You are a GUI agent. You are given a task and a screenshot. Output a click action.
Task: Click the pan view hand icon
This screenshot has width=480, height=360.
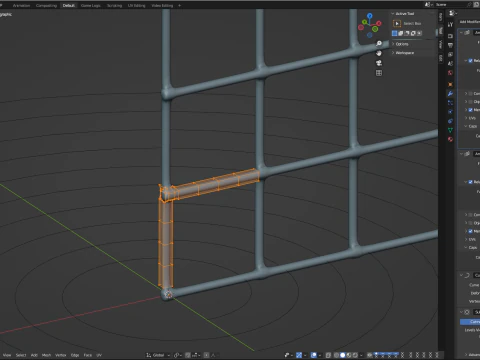coord(379,53)
